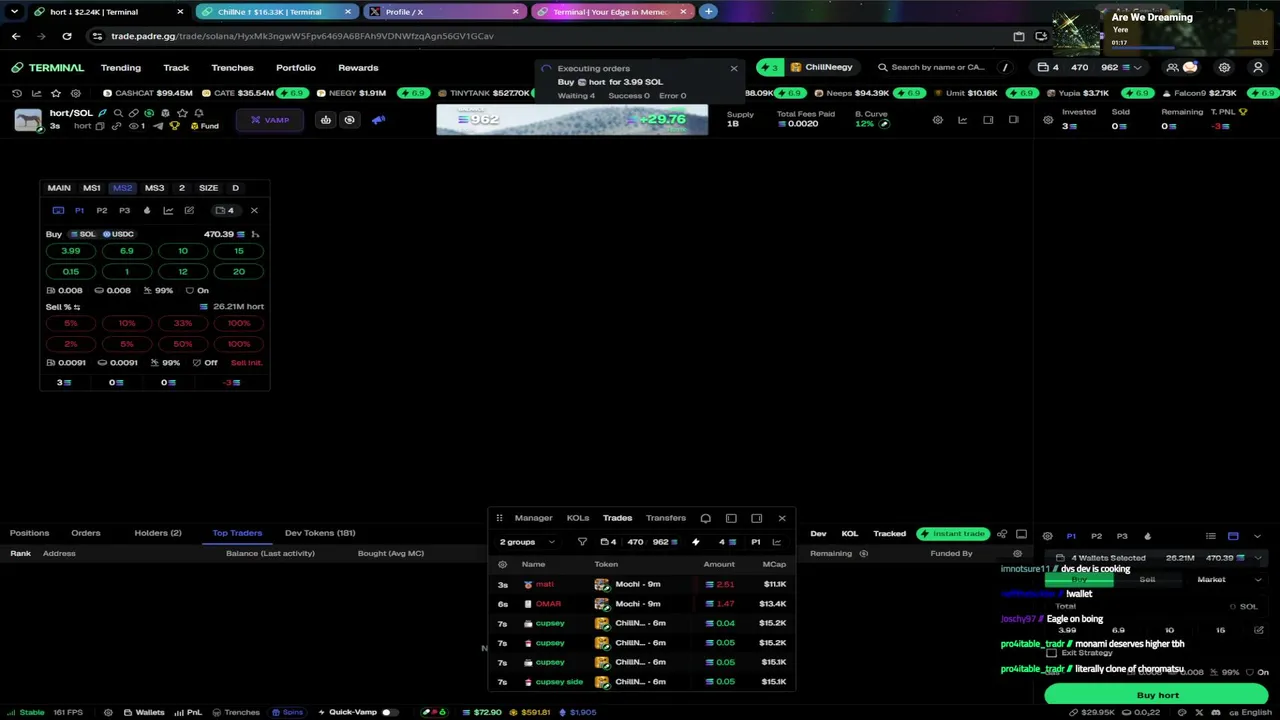Open the multi-user icon in header
The image size is (1280, 720).
[x=1172, y=68]
